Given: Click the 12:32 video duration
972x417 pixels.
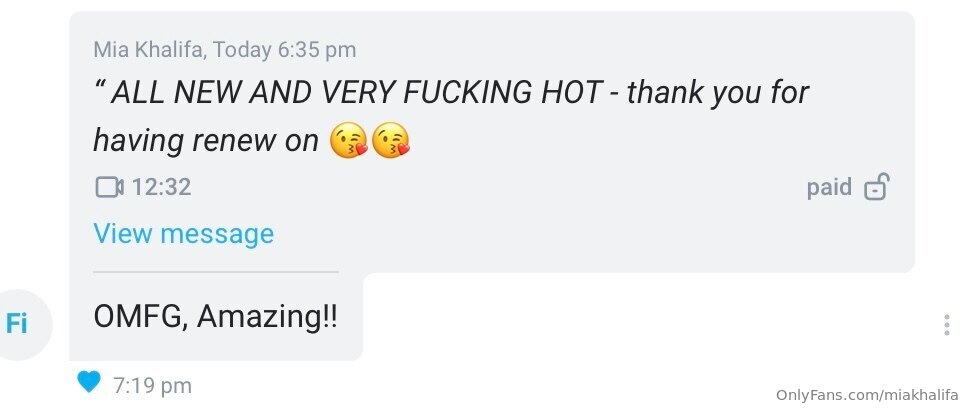Looking at the screenshot, I should tap(161, 187).
